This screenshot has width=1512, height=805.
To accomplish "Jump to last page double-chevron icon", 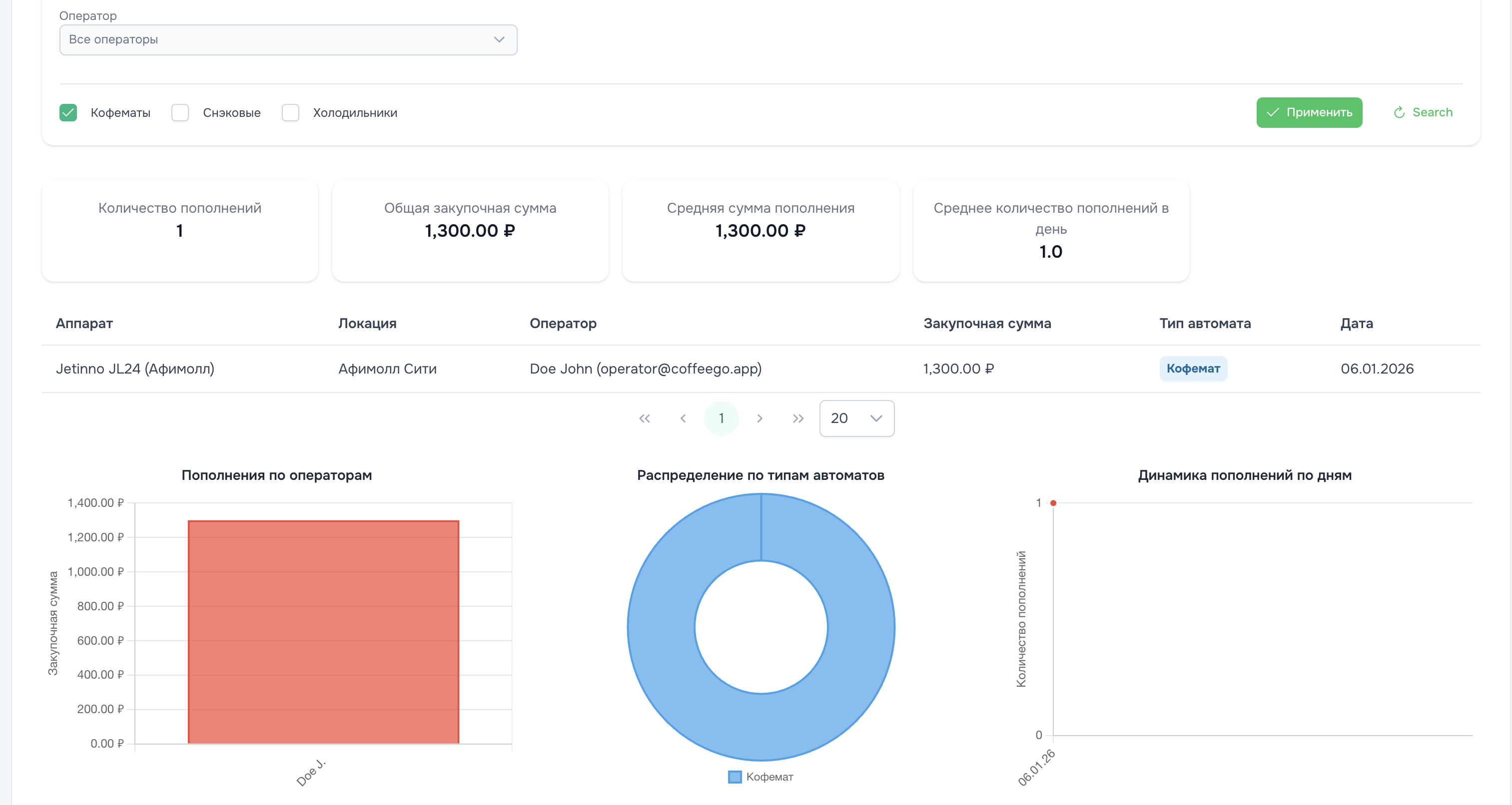I will pos(797,418).
